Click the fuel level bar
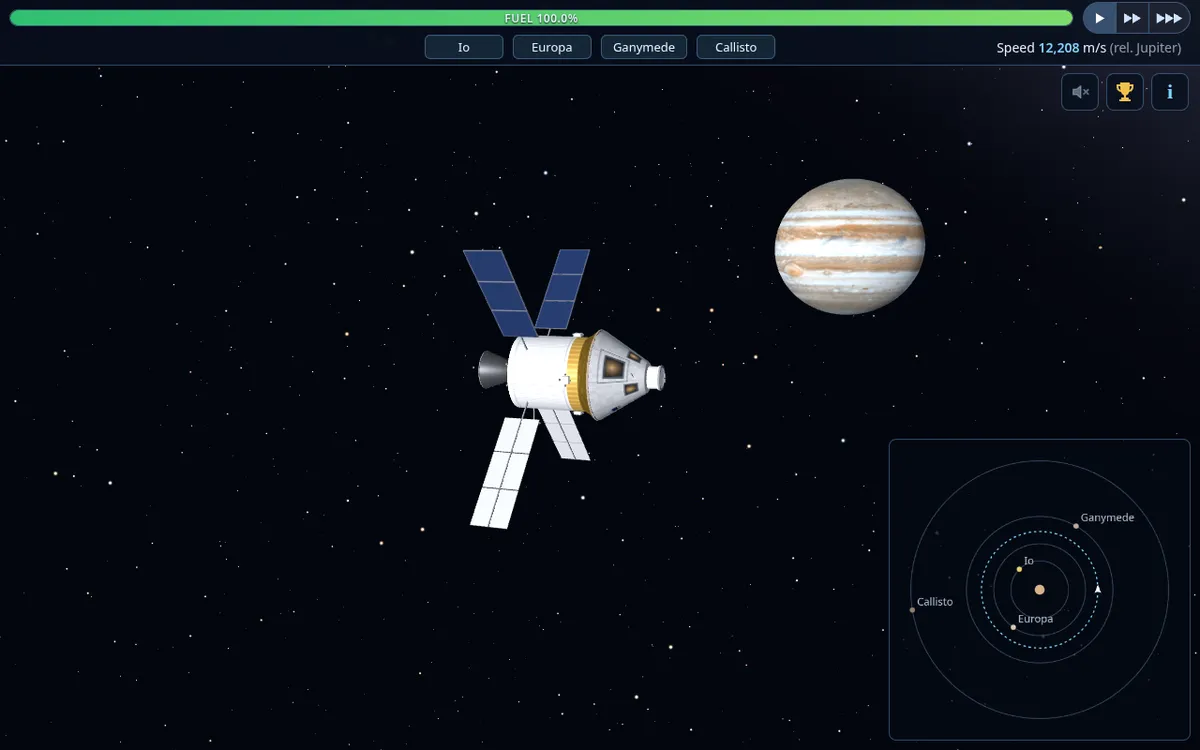Viewport: 1200px width, 750px height. point(541,18)
